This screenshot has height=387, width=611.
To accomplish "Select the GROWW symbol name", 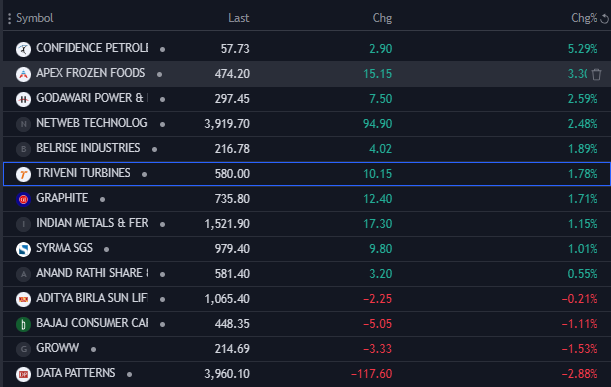I will (x=57, y=348).
